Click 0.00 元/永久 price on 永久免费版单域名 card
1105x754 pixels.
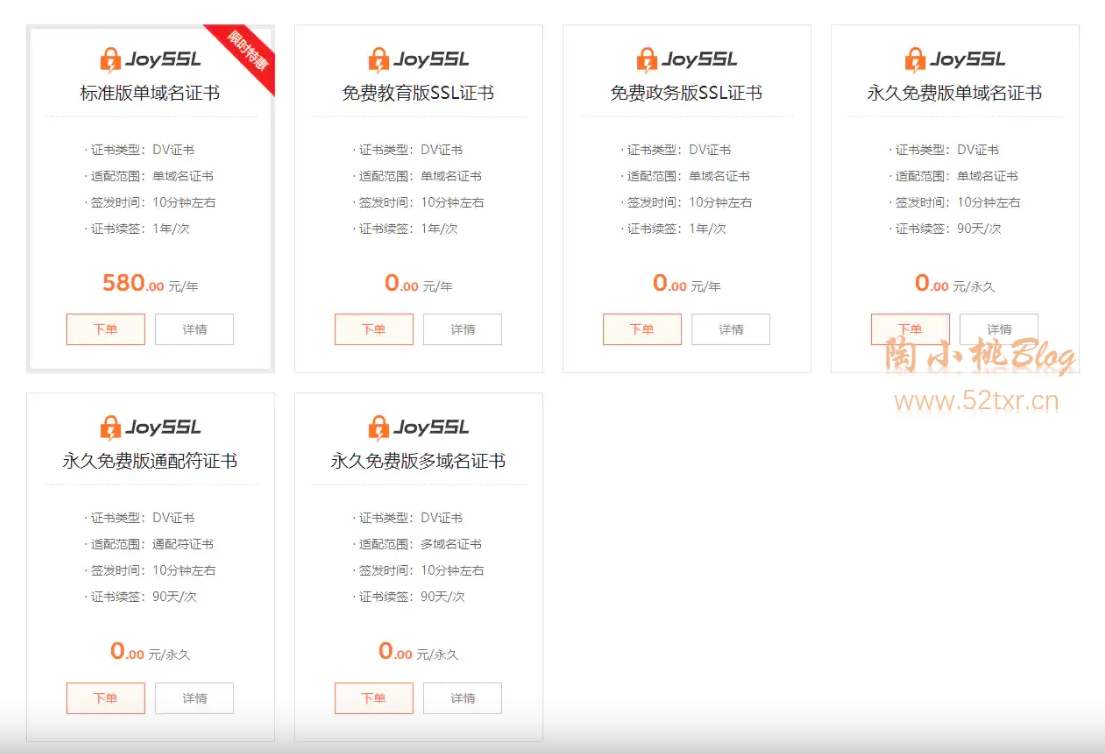point(955,283)
